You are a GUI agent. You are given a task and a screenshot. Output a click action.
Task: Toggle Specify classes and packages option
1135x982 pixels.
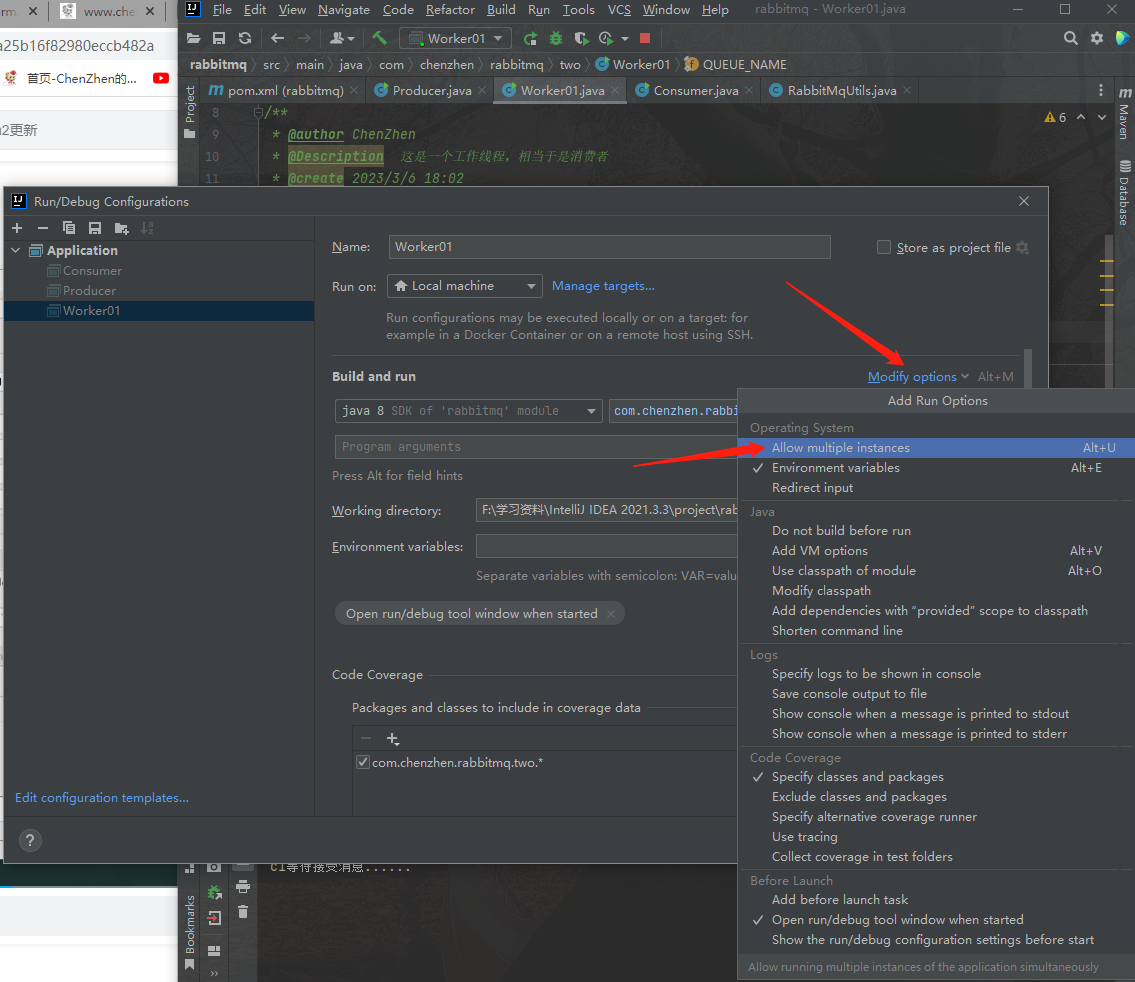tap(936, 776)
